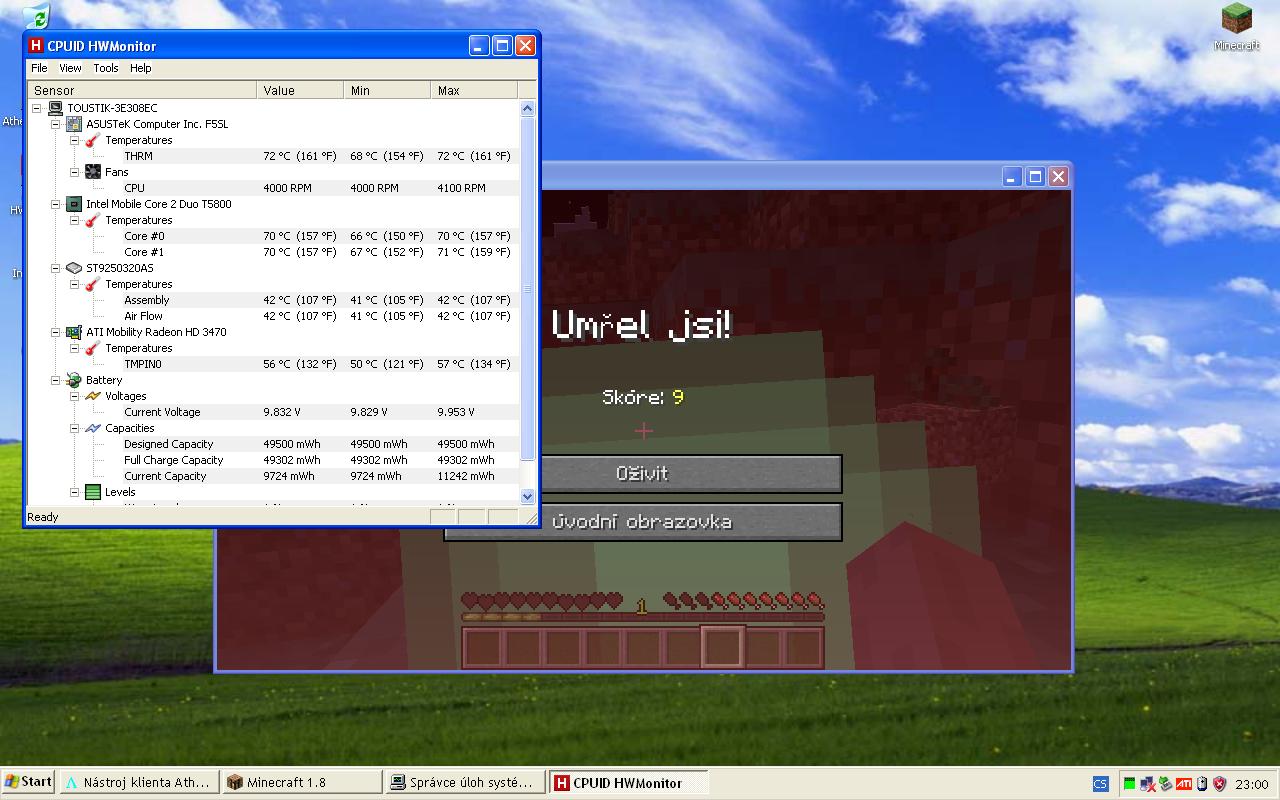Click thermometer icon under Intel CPU Temperatures

93,220
